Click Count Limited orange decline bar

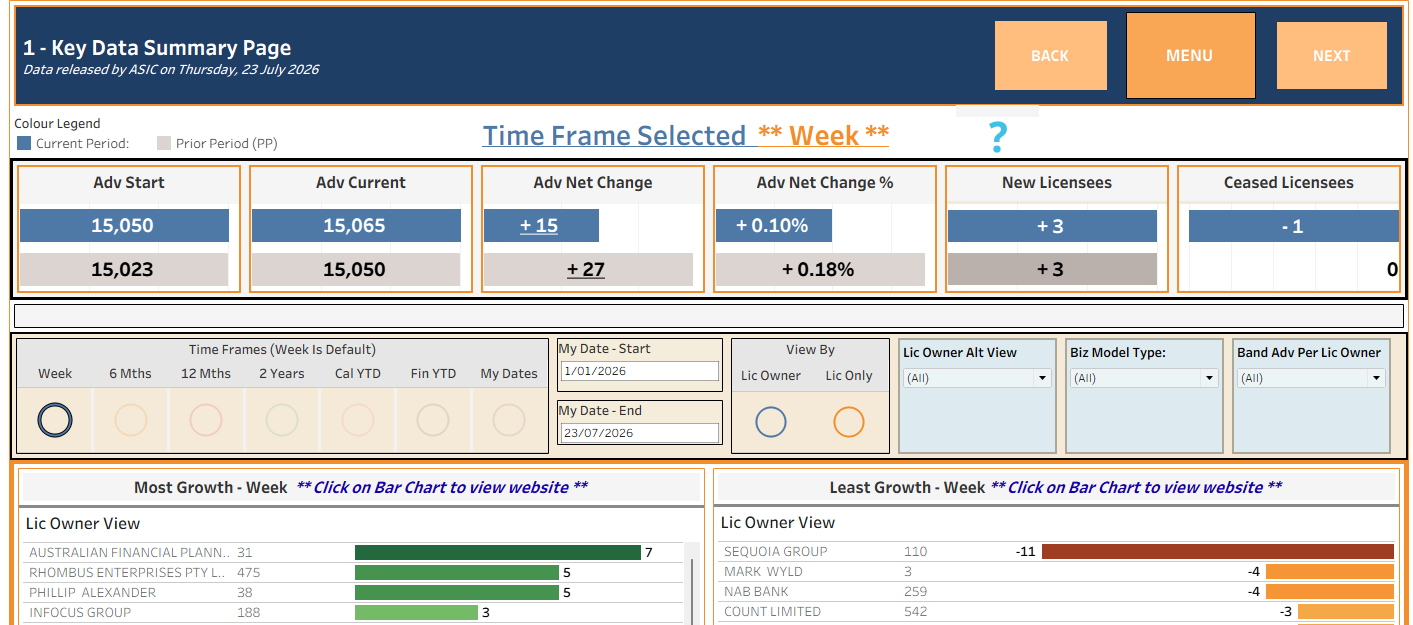tap(1346, 611)
